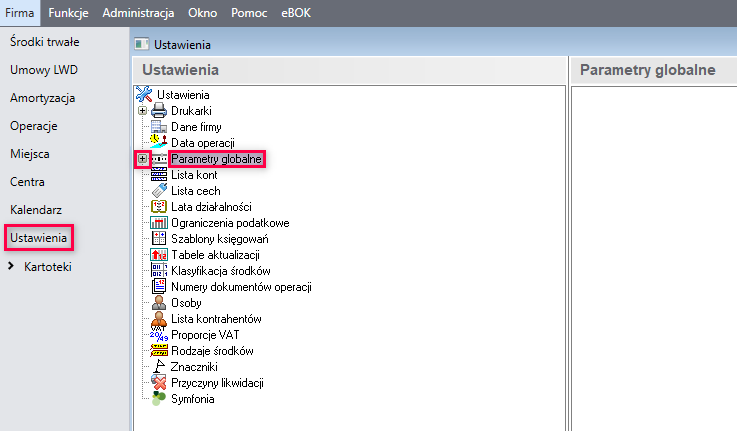The image size is (737, 431).
Task: Select Znaczniki tree item
Action: click(194, 367)
